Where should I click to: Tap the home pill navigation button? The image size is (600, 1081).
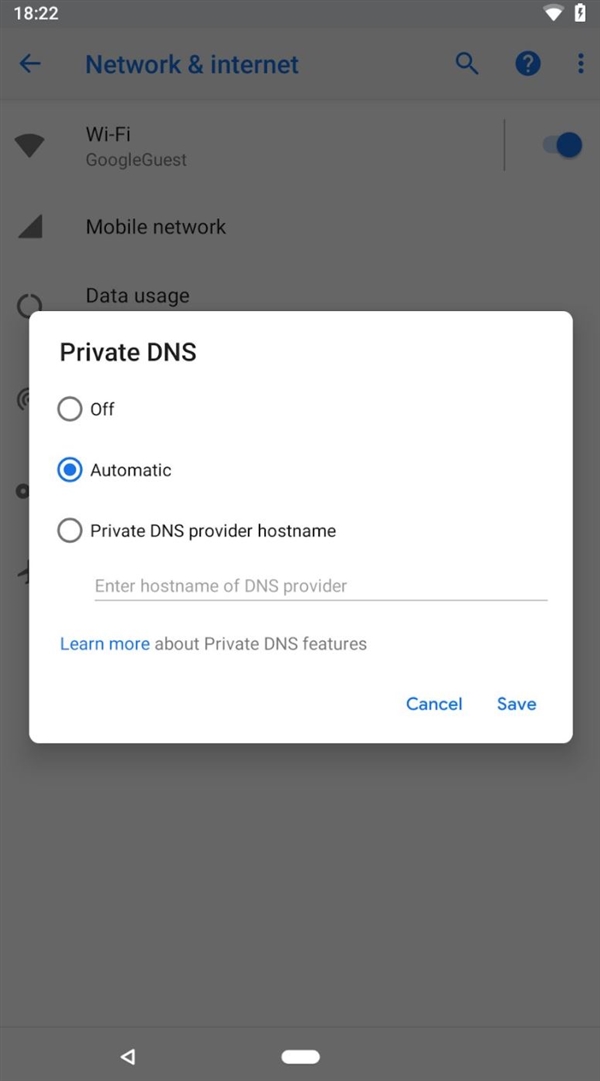[x=300, y=1056]
